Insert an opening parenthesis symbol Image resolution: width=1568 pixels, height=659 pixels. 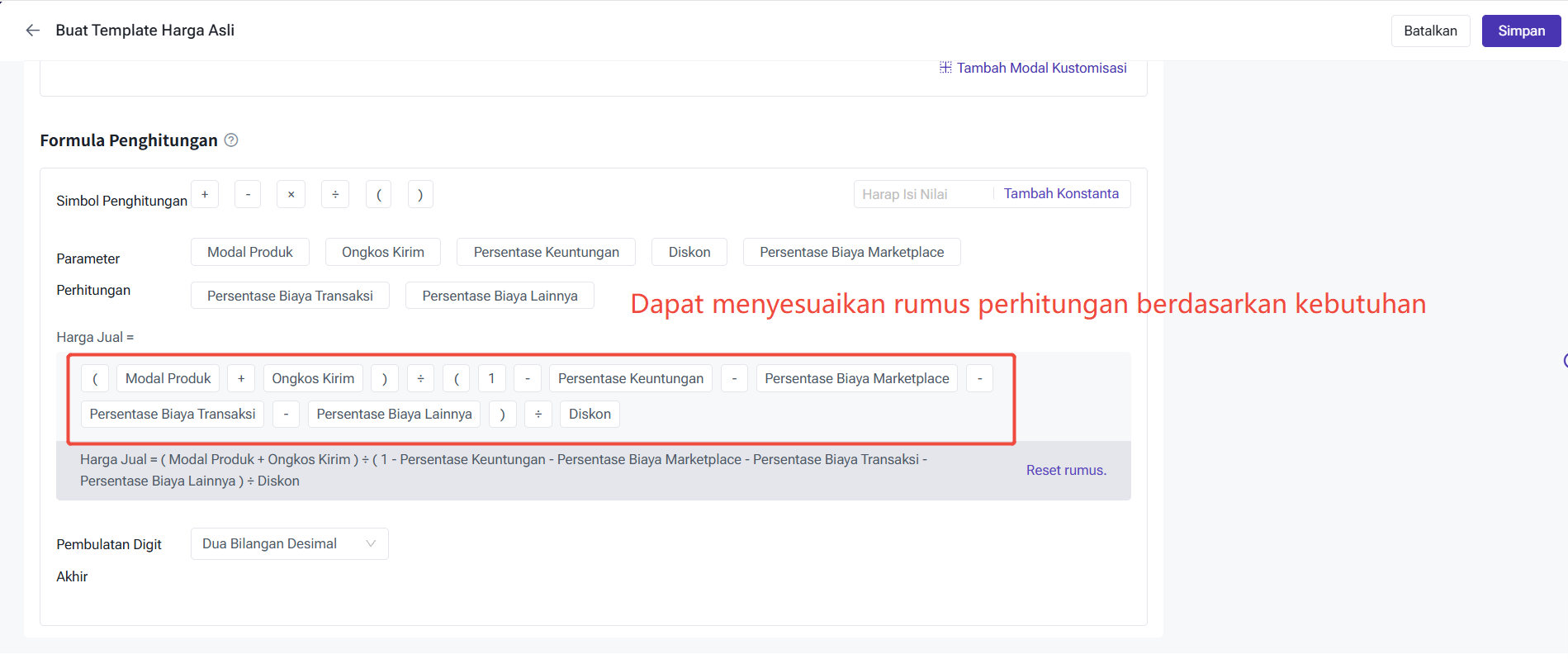(378, 195)
